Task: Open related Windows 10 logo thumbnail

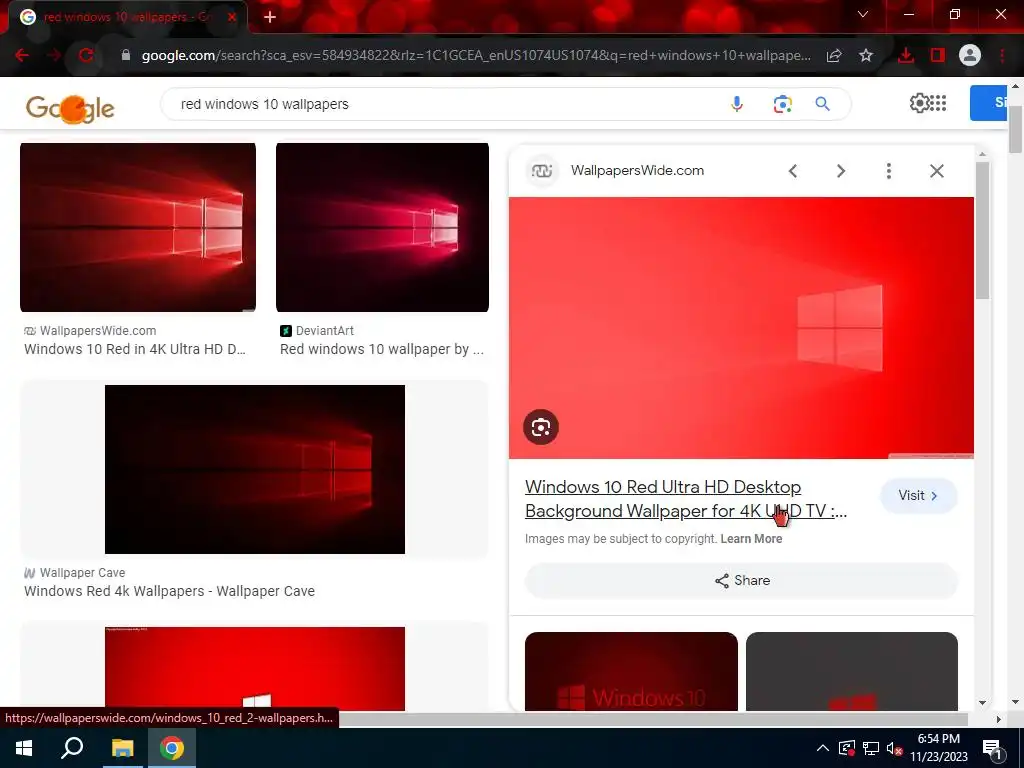Action: pos(631,671)
